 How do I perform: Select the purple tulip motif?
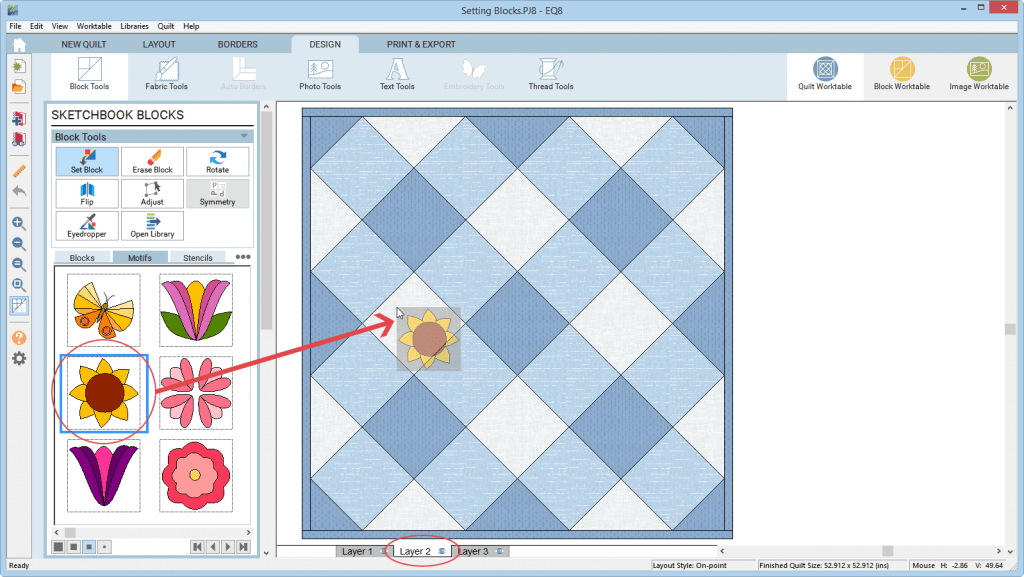point(104,475)
